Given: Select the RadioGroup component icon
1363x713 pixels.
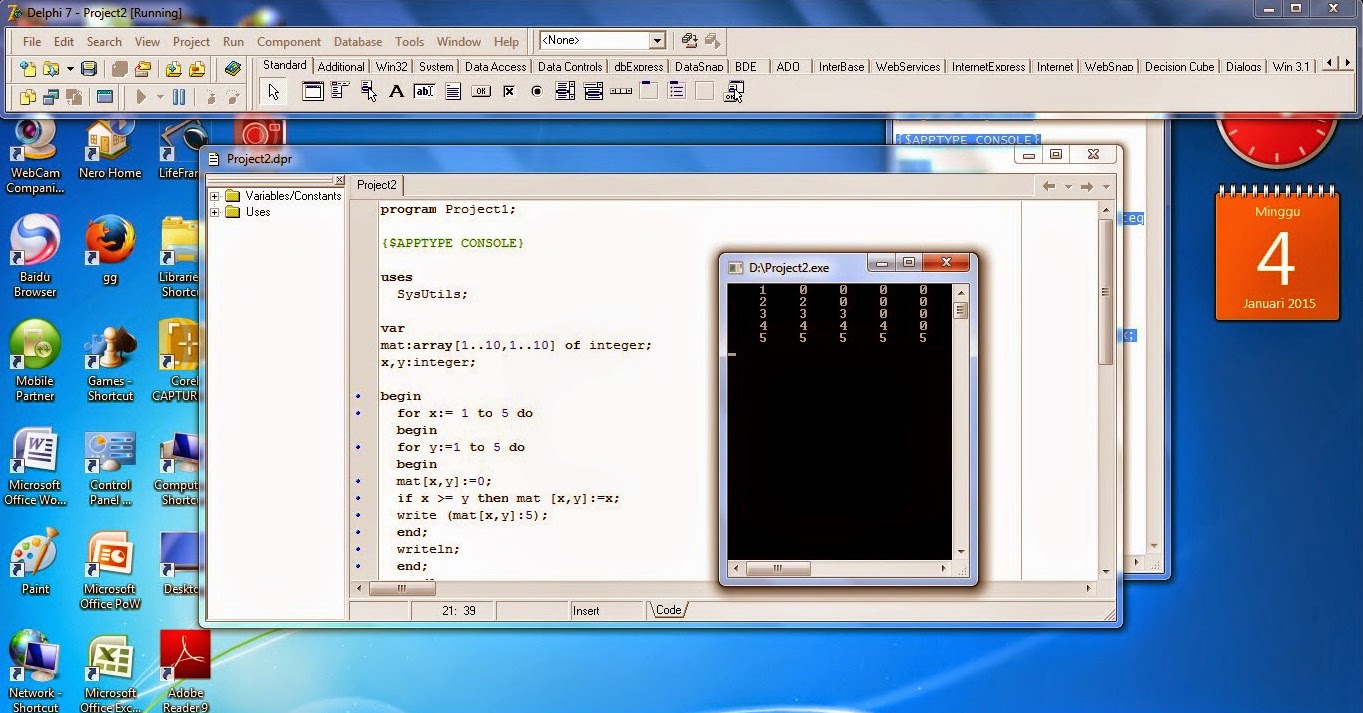Looking at the screenshot, I should tap(677, 91).
